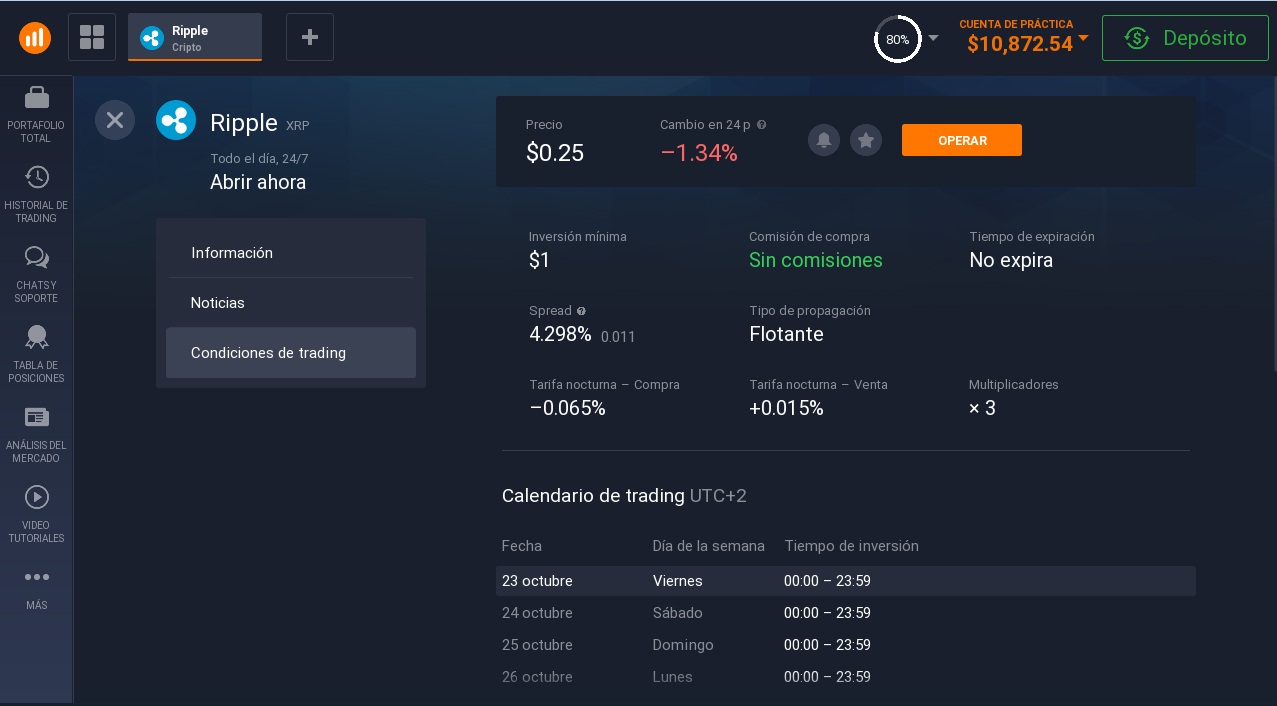Select the 23 octubre Viernes row
The height and width of the screenshot is (706, 1277).
click(x=846, y=581)
